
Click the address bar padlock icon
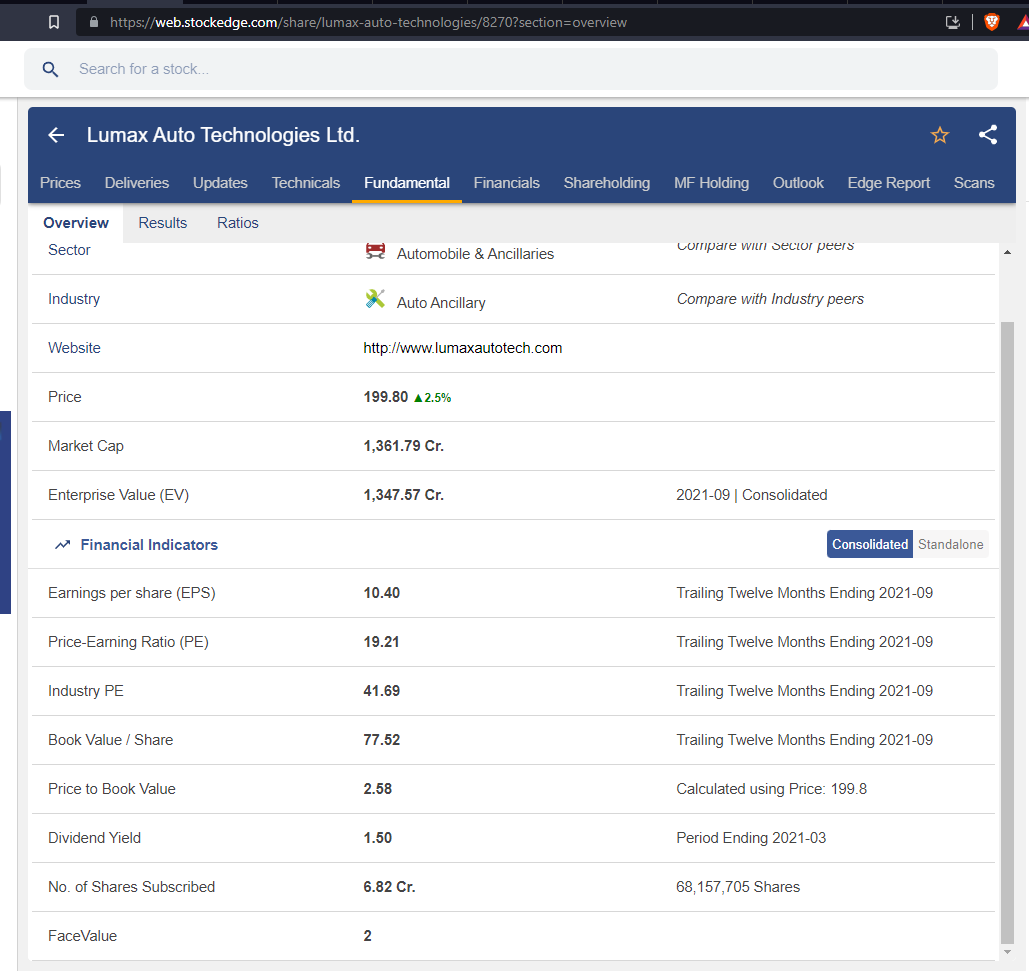pos(94,22)
